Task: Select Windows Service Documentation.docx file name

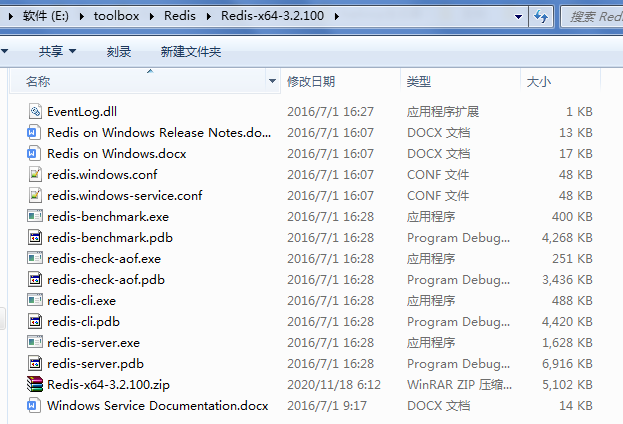Action: pyautogui.click(x=158, y=405)
